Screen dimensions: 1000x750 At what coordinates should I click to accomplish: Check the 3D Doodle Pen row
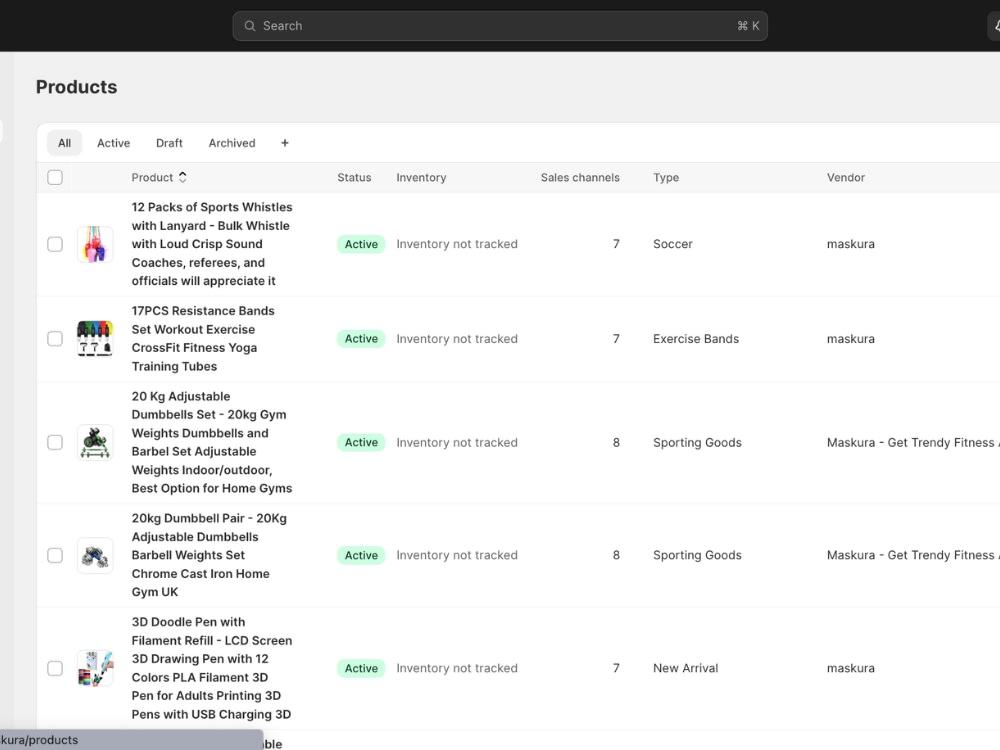55,668
